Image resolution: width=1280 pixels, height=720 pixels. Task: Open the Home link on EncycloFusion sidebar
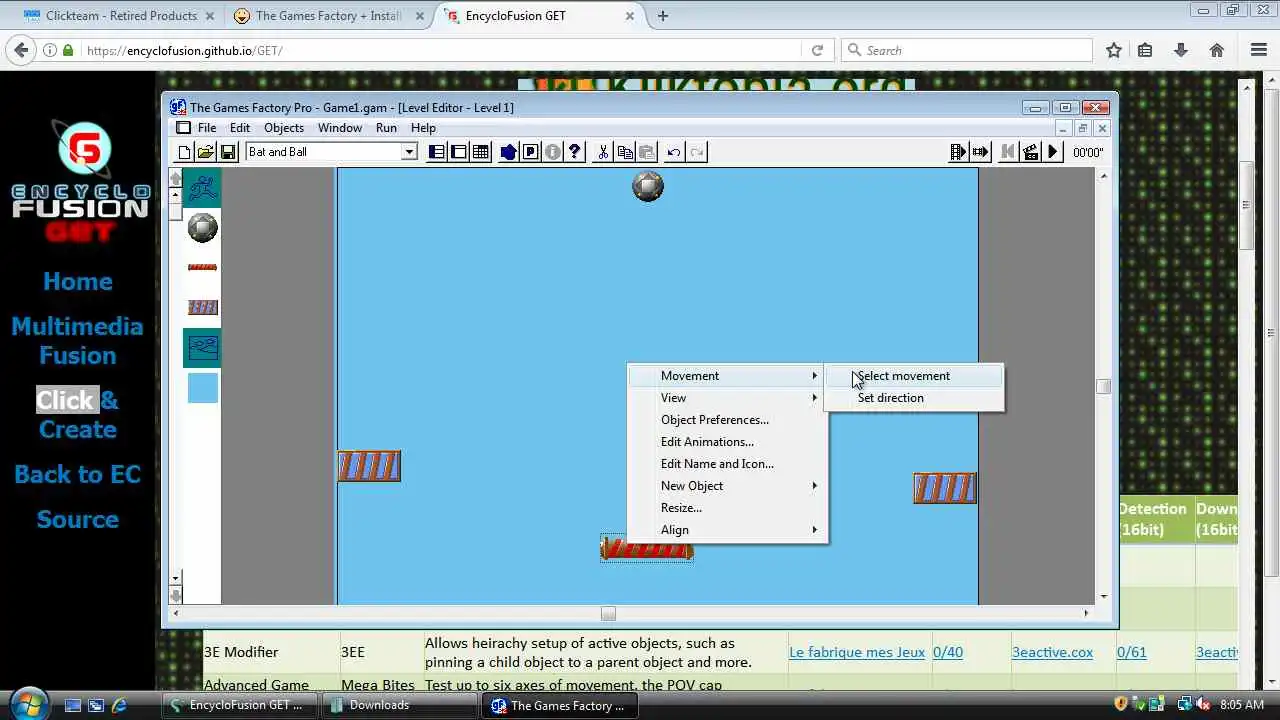pos(78,282)
